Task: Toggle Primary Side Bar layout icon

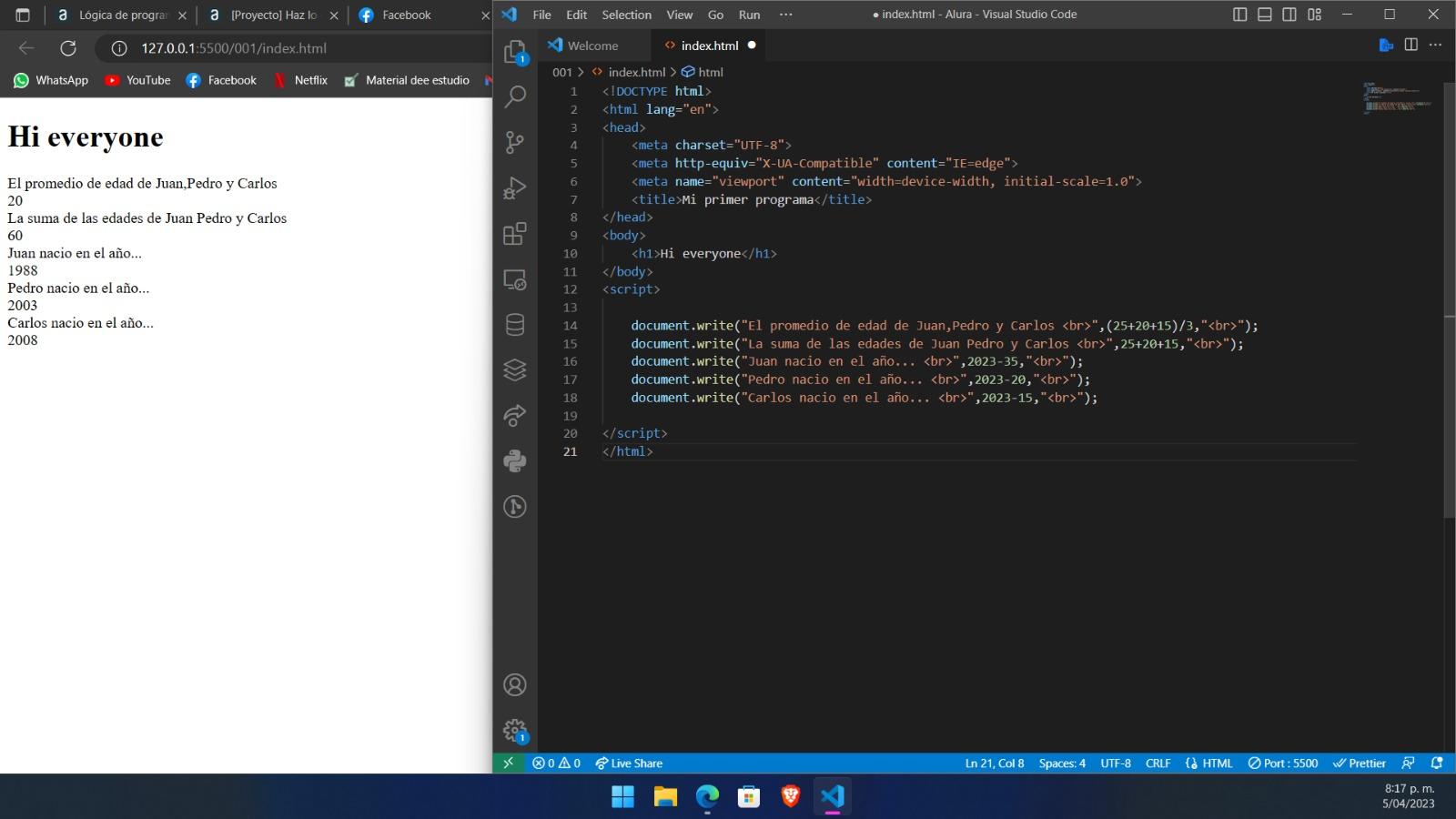Action: tap(1239, 15)
